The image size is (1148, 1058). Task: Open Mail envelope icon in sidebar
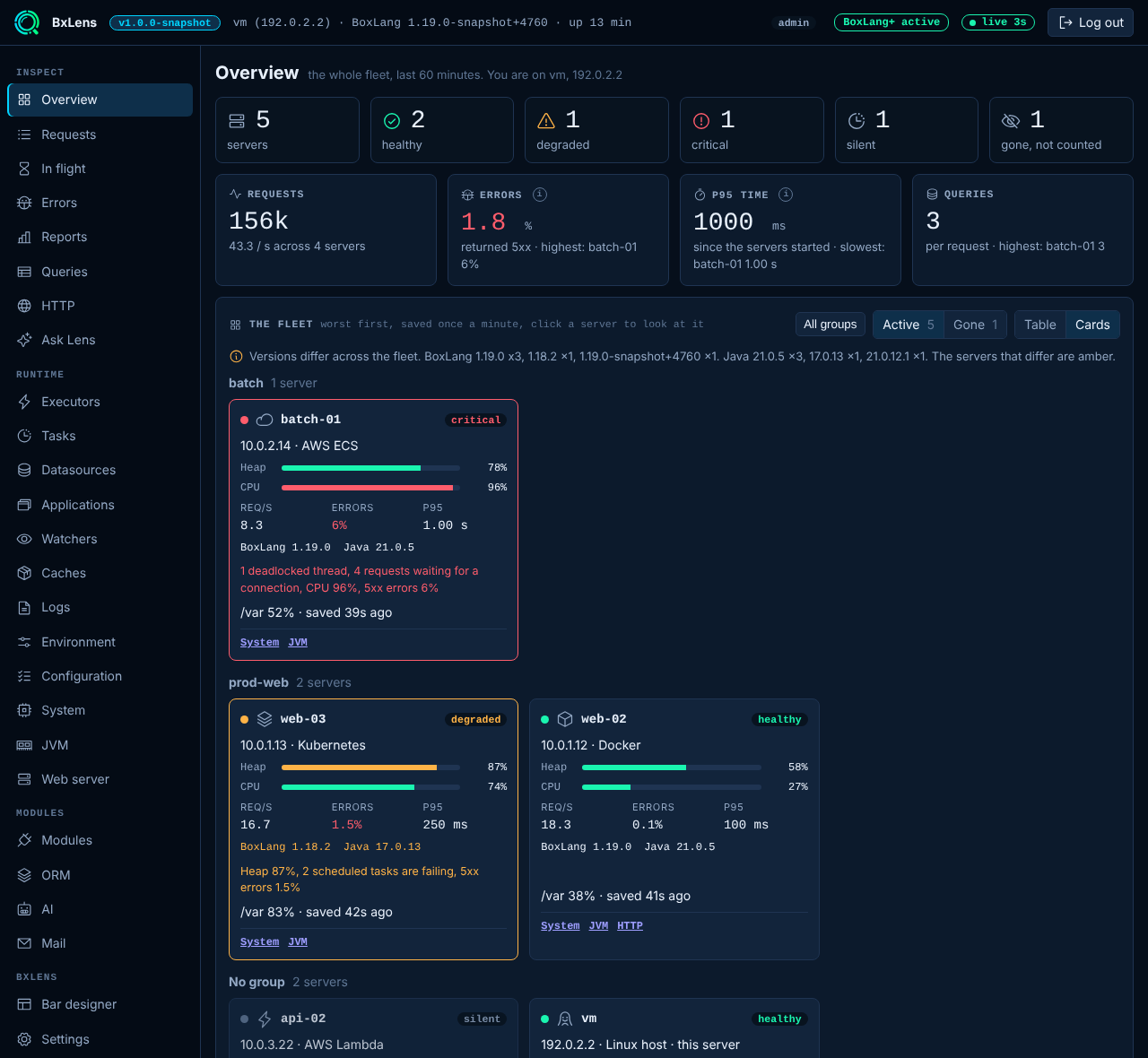pos(24,943)
